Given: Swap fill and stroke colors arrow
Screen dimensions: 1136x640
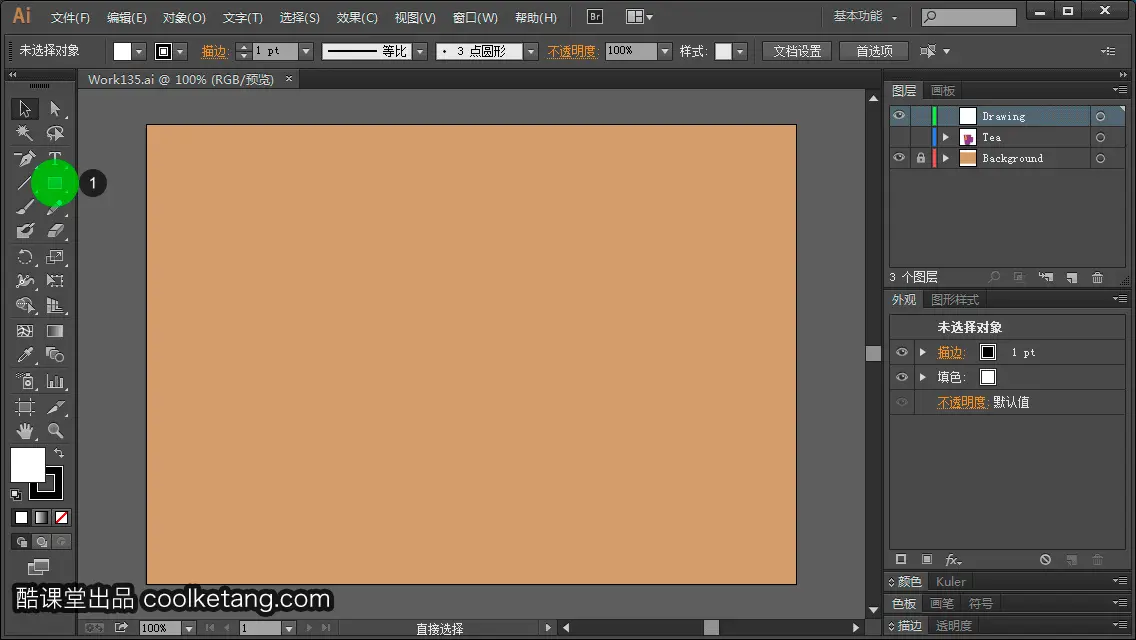Looking at the screenshot, I should pos(59,453).
